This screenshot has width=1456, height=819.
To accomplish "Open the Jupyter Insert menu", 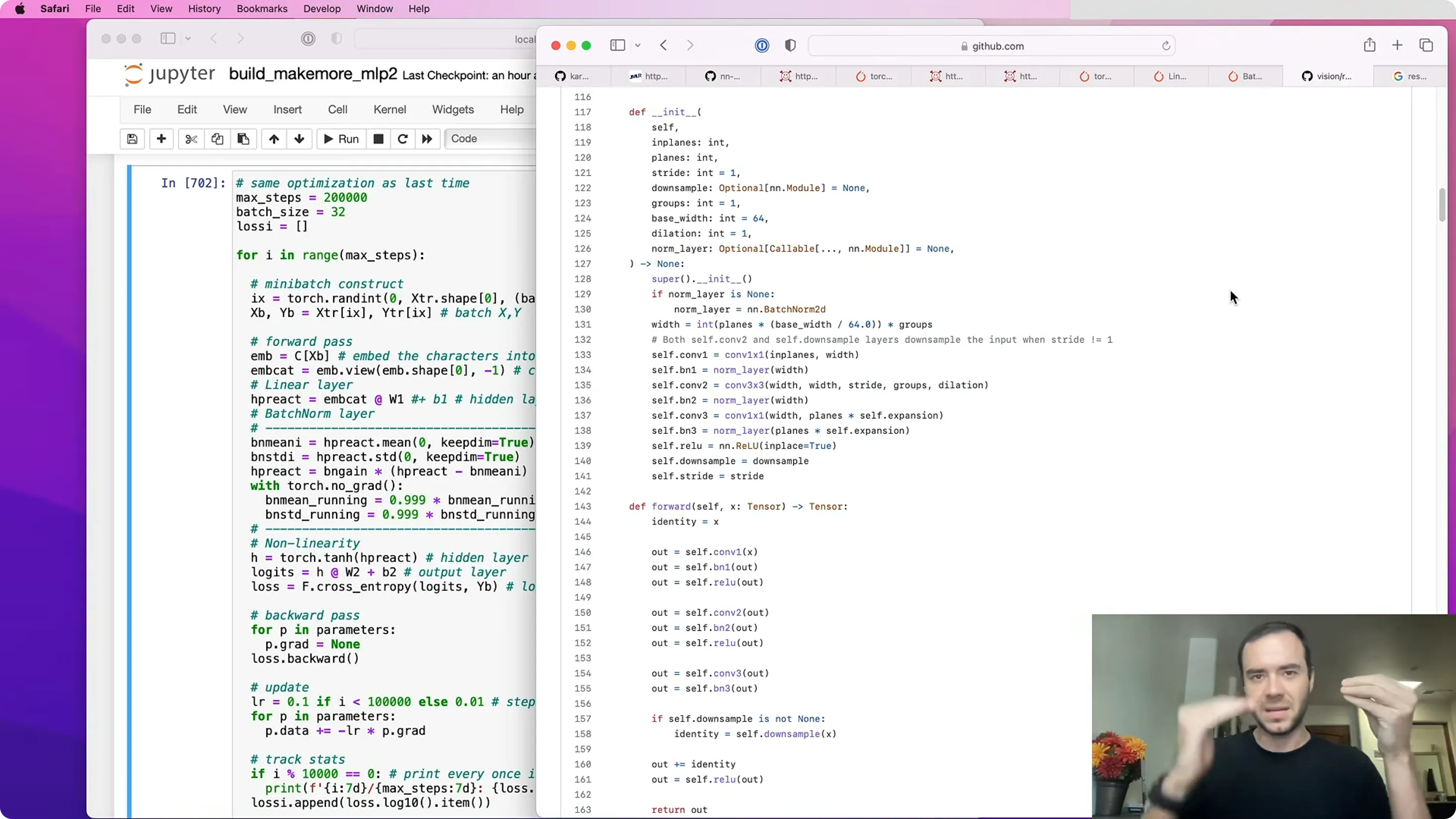I will click(x=288, y=109).
